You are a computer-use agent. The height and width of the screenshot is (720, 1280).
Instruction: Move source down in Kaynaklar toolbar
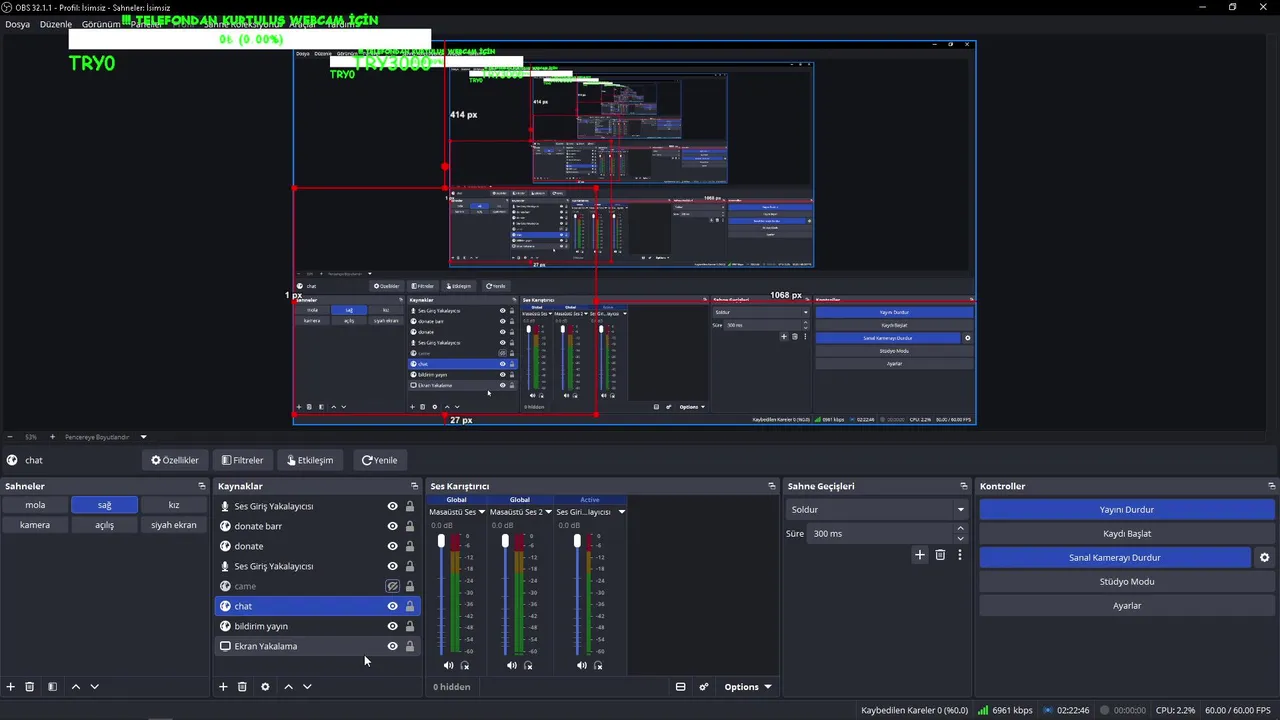click(x=307, y=687)
